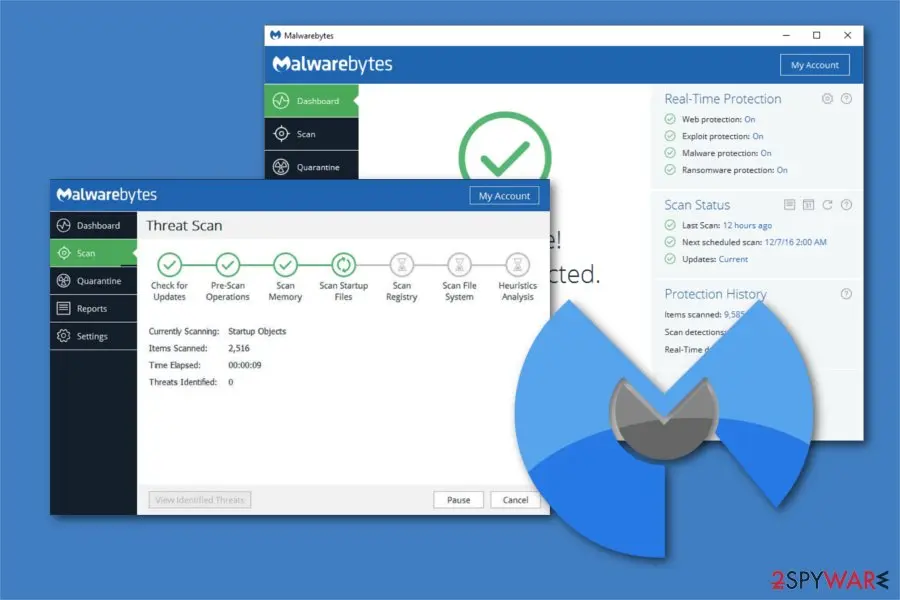Select Scan in the front window sidebar
Screen dimensions: 900x600
pyautogui.click(x=93, y=253)
